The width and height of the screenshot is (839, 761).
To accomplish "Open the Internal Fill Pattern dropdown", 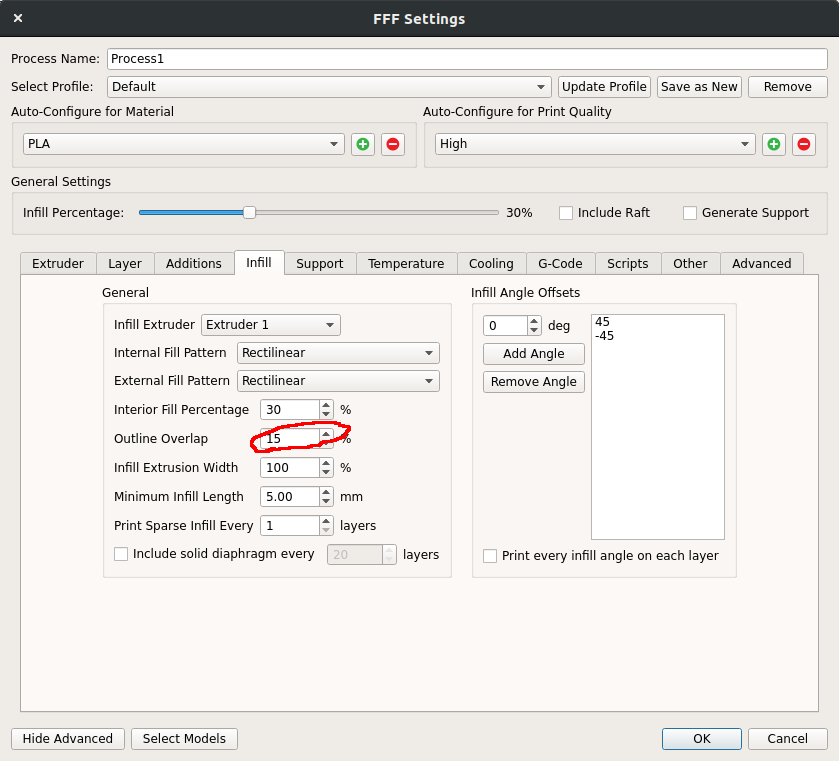I will pyautogui.click(x=338, y=353).
